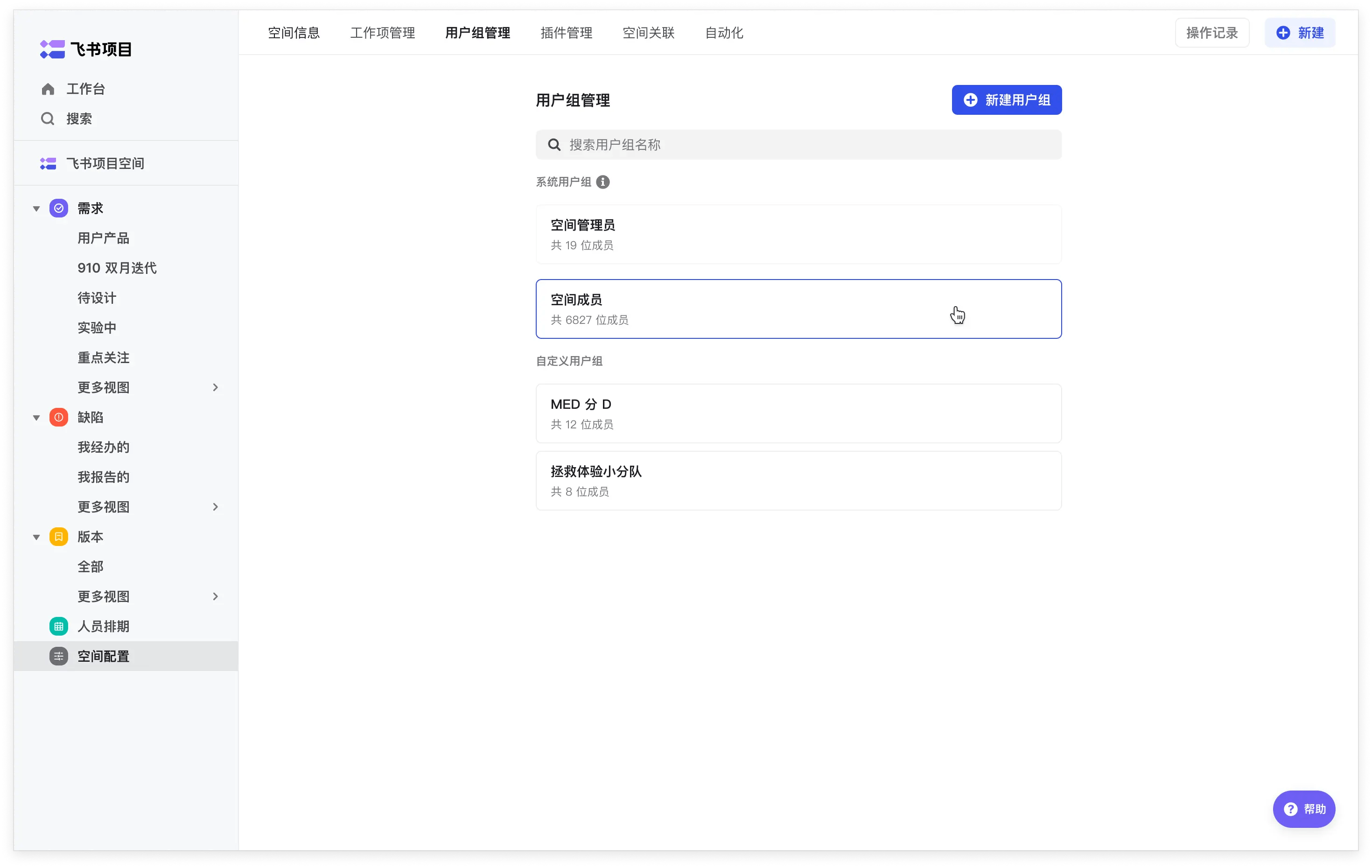
Task: Expand 更多视图 chevron under 缺陷
Action: [x=216, y=507]
